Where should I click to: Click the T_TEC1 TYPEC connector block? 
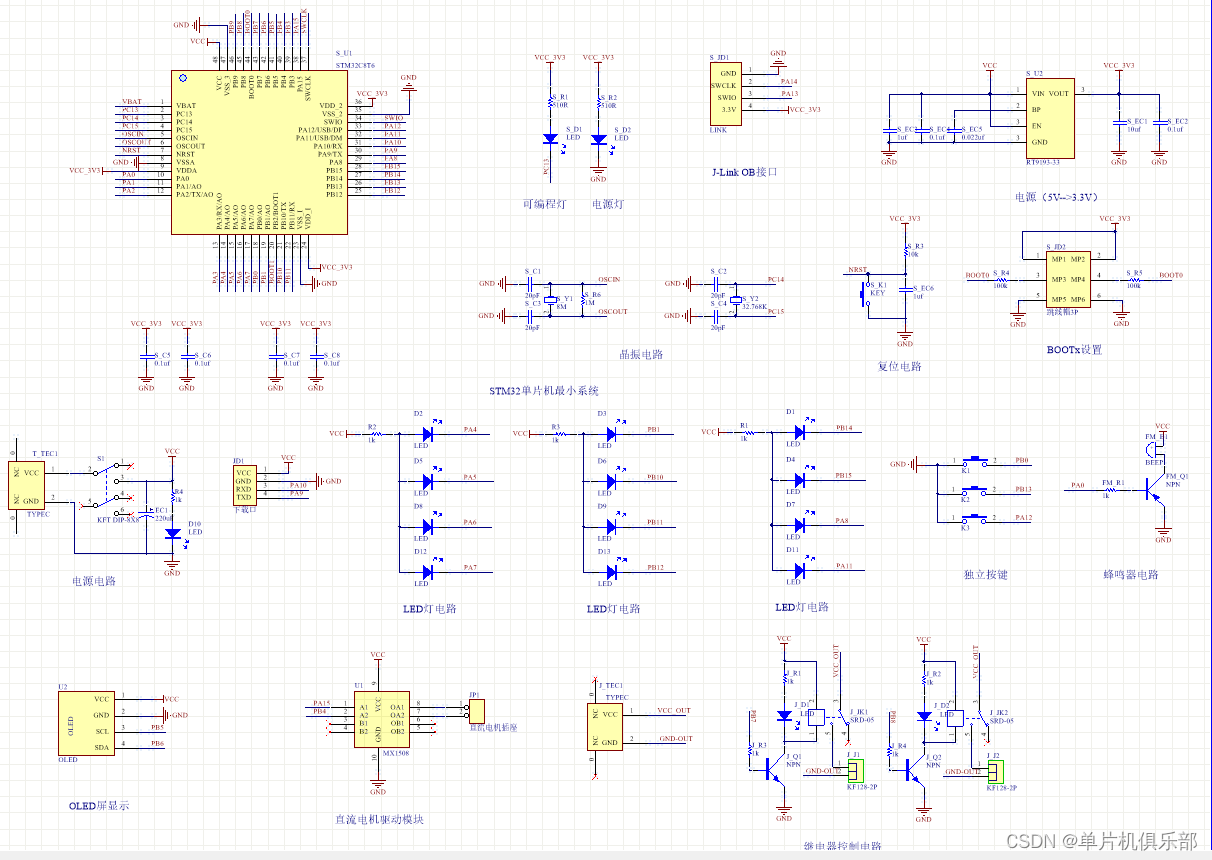point(28,485)
